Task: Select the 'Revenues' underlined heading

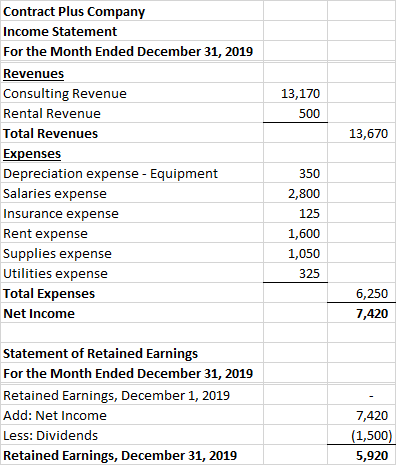Action: [33, 74]
